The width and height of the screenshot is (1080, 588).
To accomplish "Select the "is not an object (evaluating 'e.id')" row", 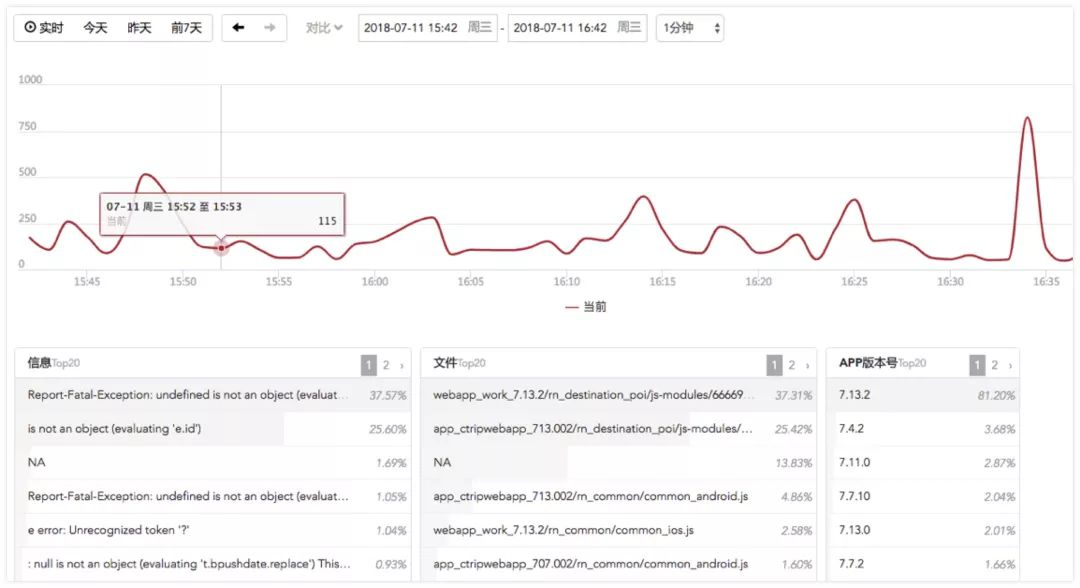I will [213, 429].
